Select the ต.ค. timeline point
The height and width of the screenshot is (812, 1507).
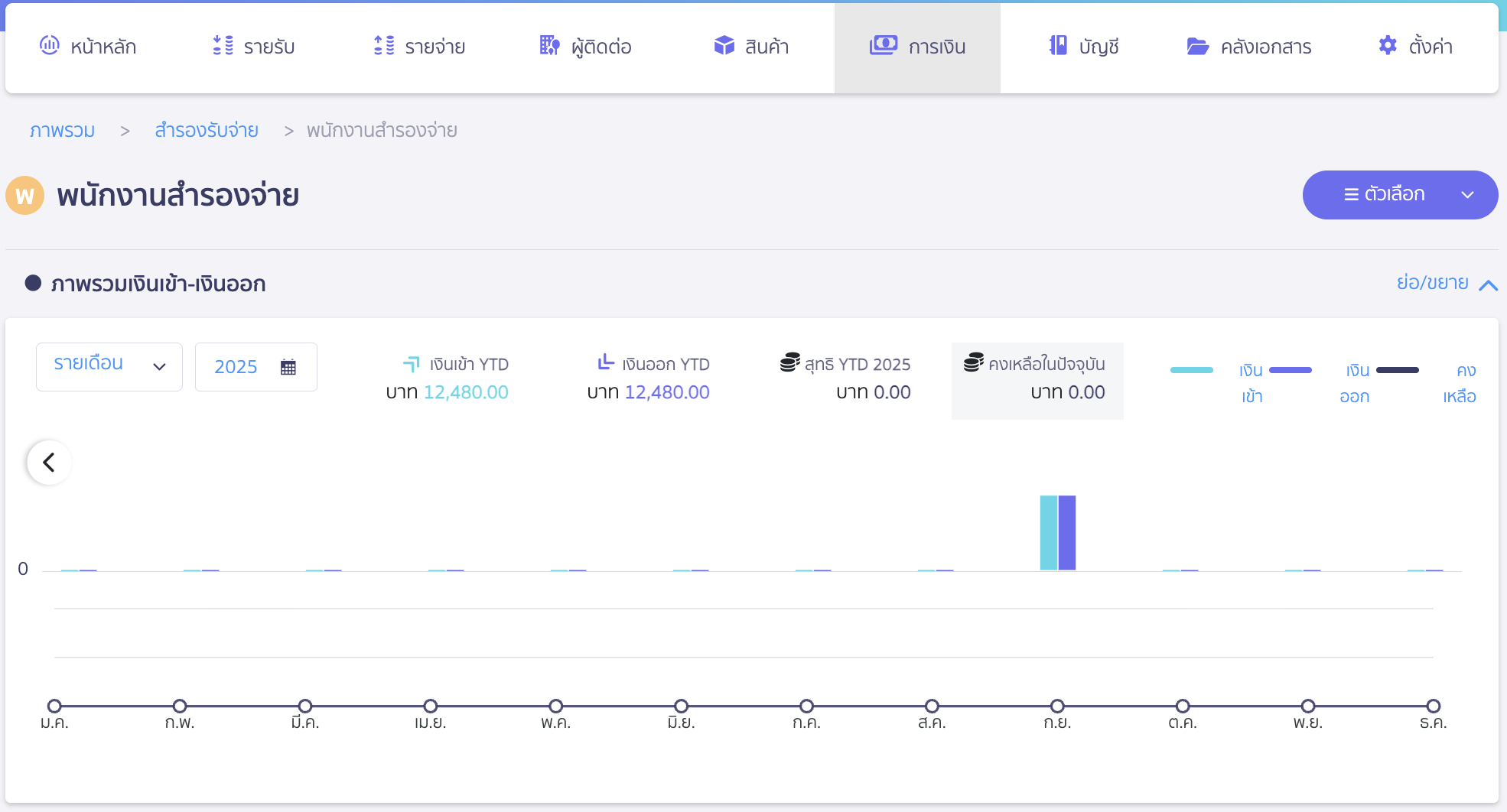coord(1183,706)
